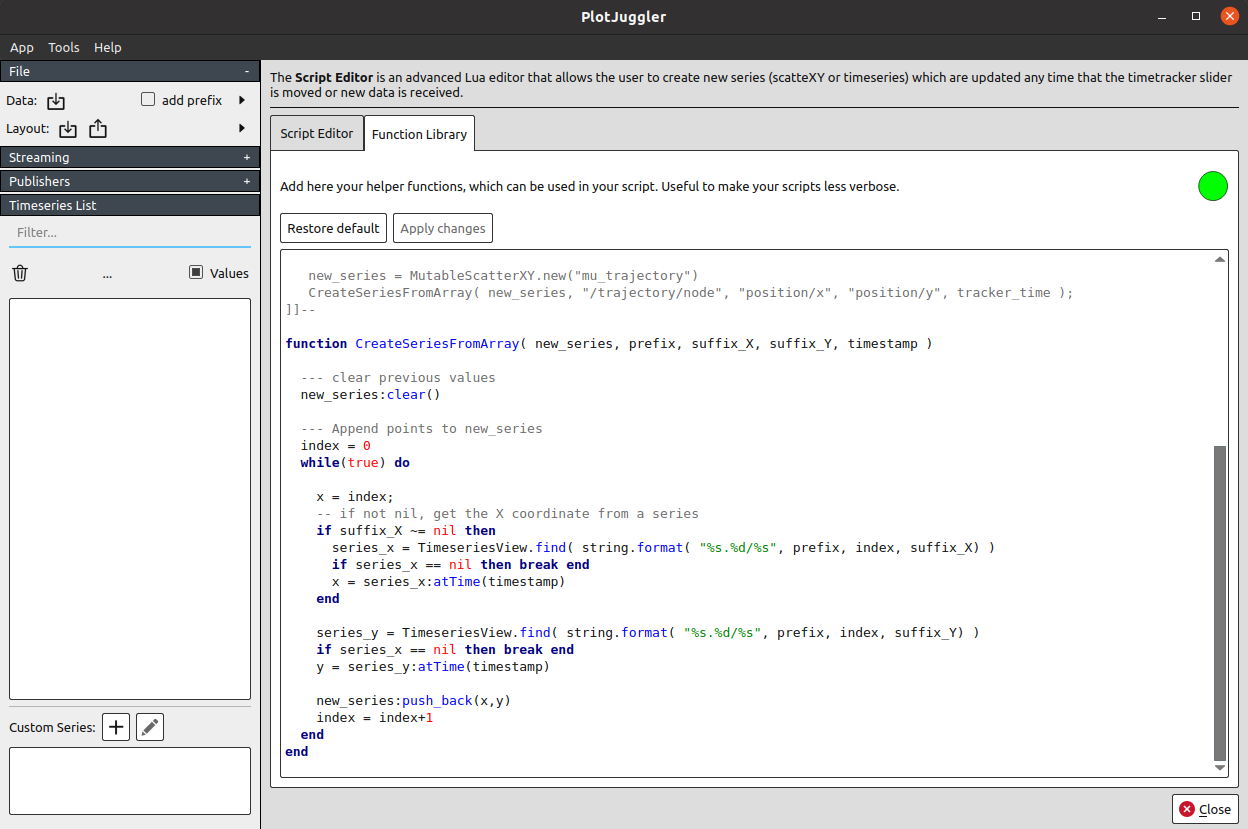Toggle the Values checkbox
1248x829 pixels.
[196, 272]
